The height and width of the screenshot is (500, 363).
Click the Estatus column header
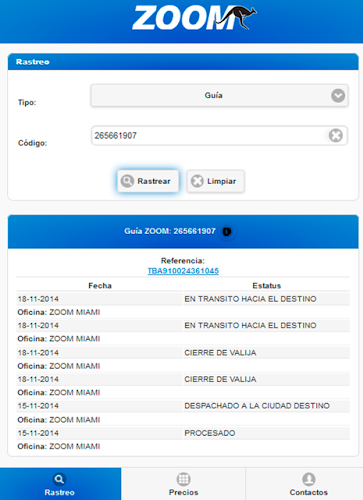(x=267, y=286)
